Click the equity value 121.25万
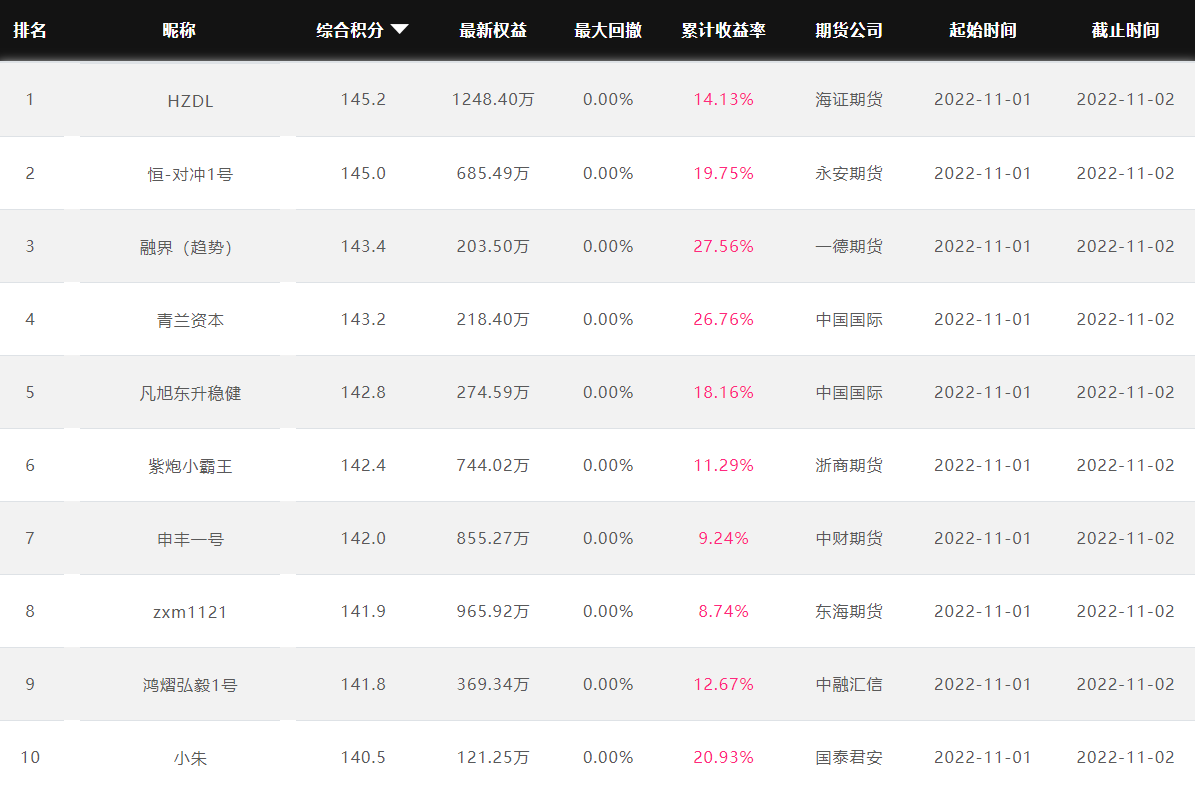 click(493, 758)
